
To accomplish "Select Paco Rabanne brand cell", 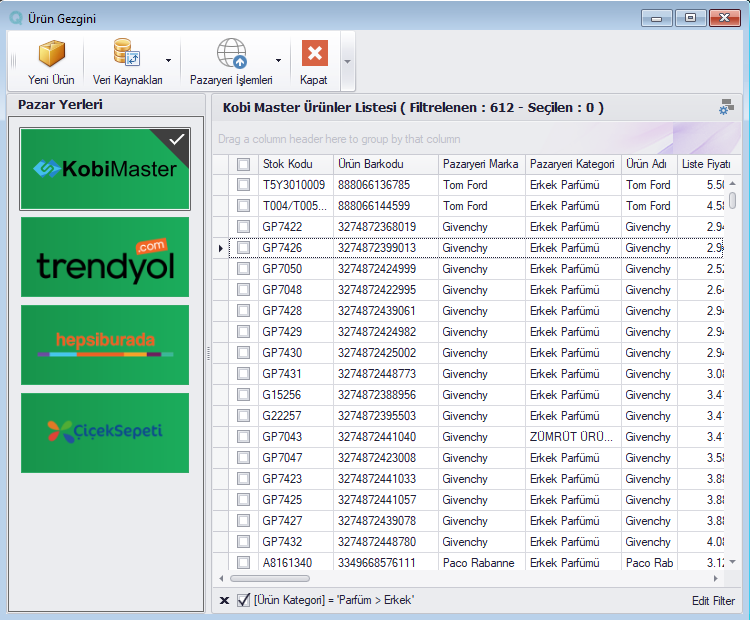I will pos(482,563).
